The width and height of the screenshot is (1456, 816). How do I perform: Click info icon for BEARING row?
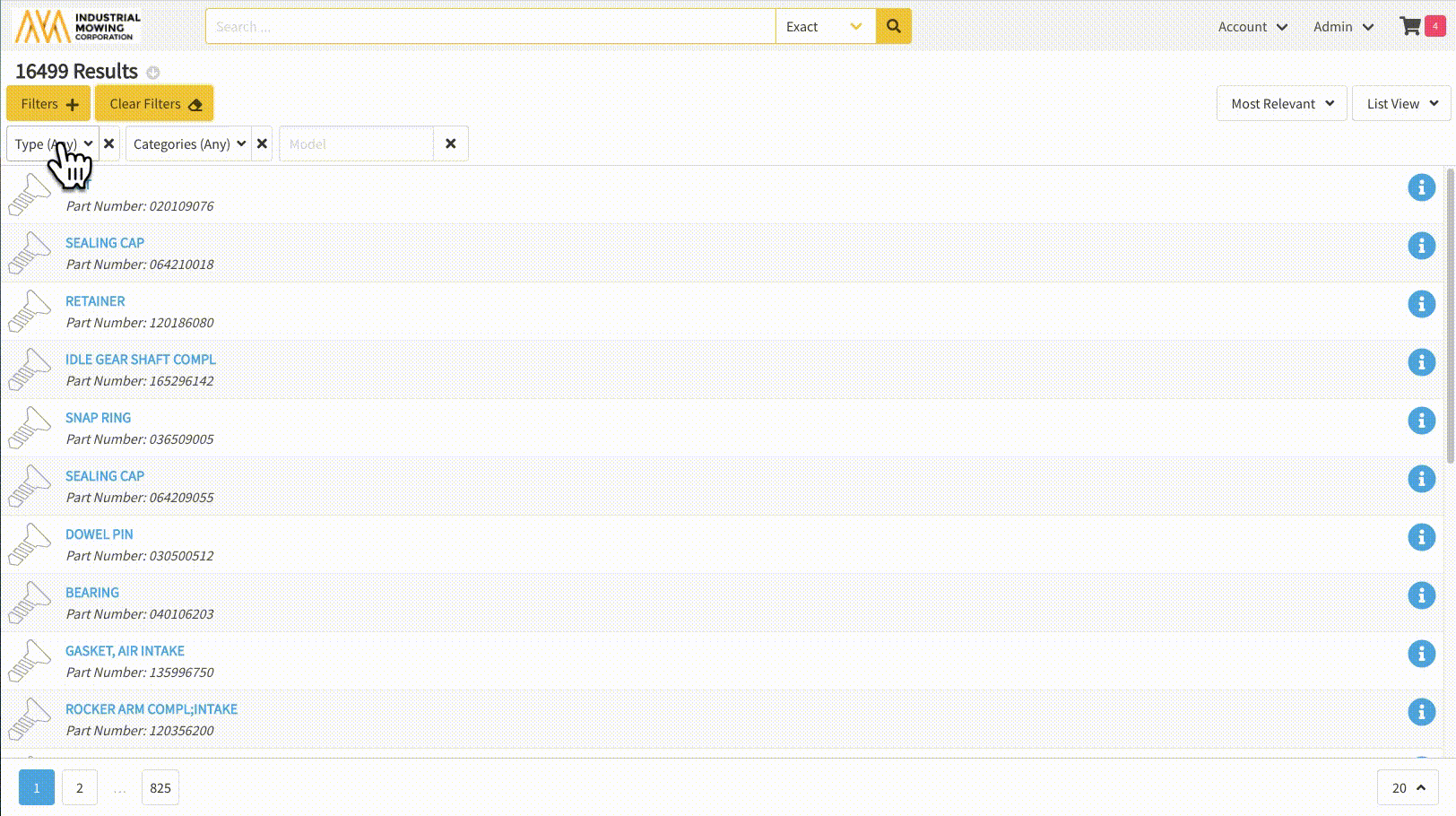pos(1421,595)
